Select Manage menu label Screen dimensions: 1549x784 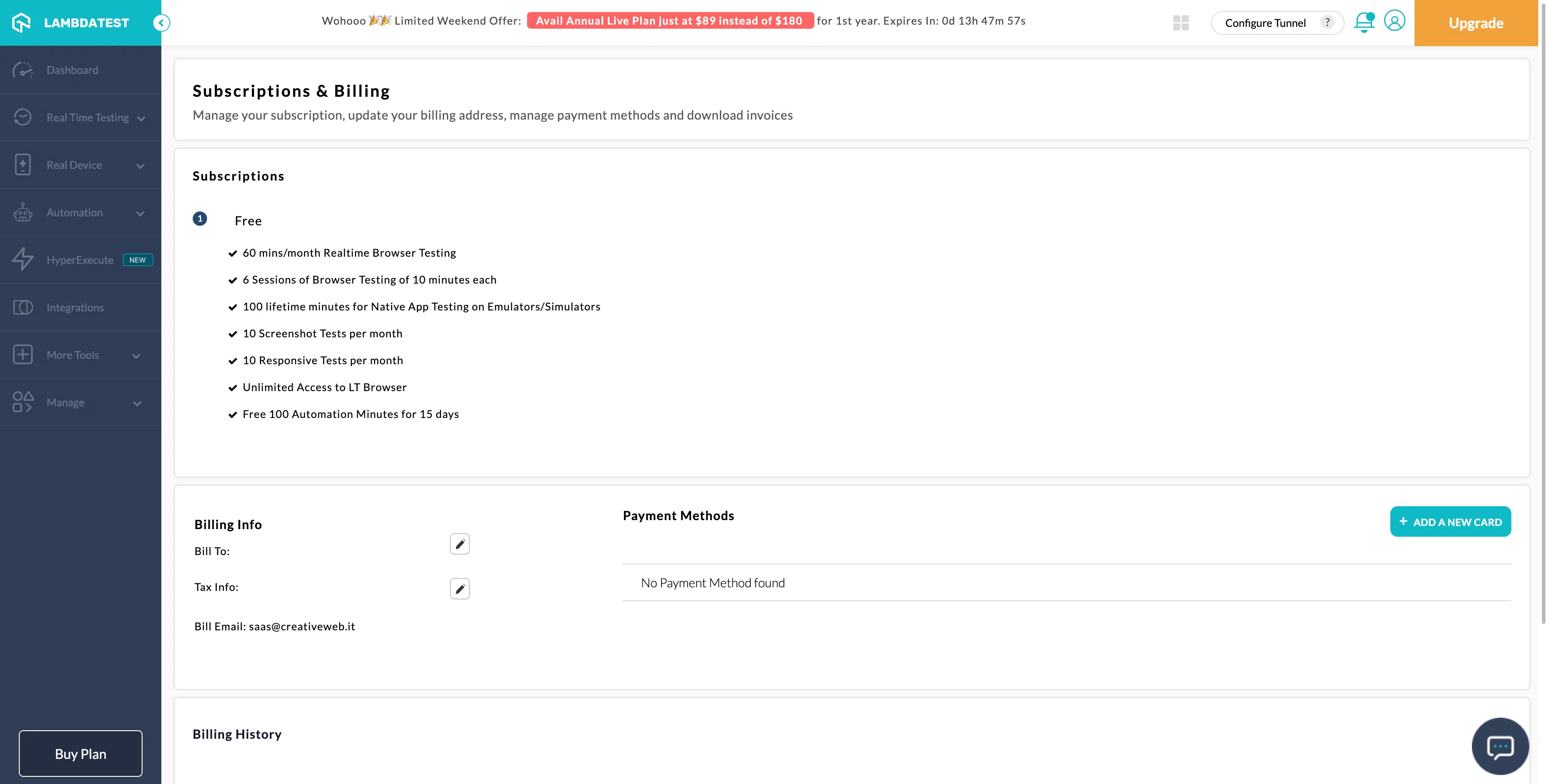65,402
